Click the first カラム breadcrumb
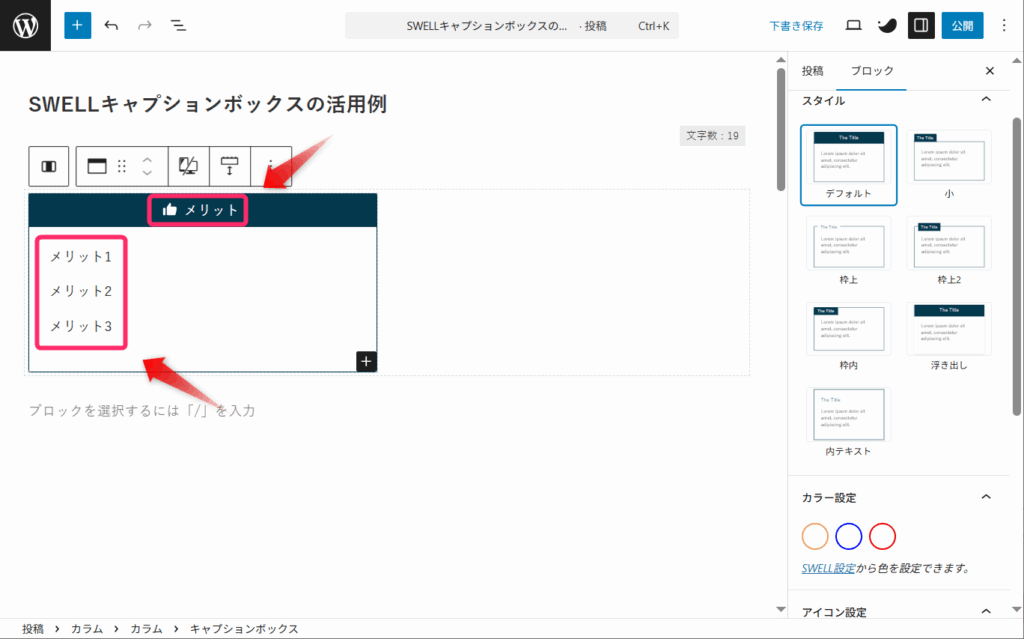The width and height of the screenshot is (1024, 639). coord(87,629)
